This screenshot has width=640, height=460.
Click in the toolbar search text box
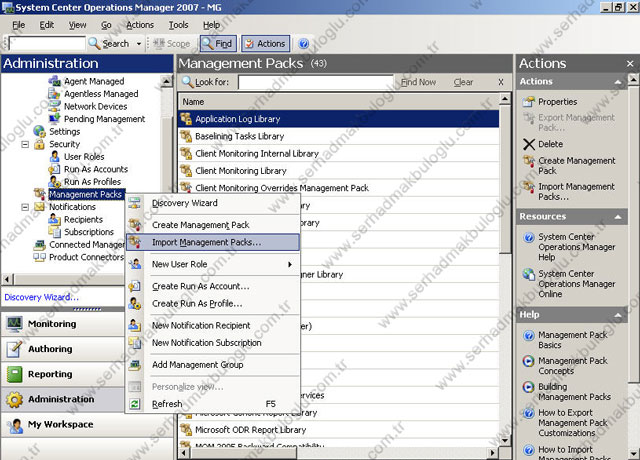pyautogui.click(x=47, y=43)
